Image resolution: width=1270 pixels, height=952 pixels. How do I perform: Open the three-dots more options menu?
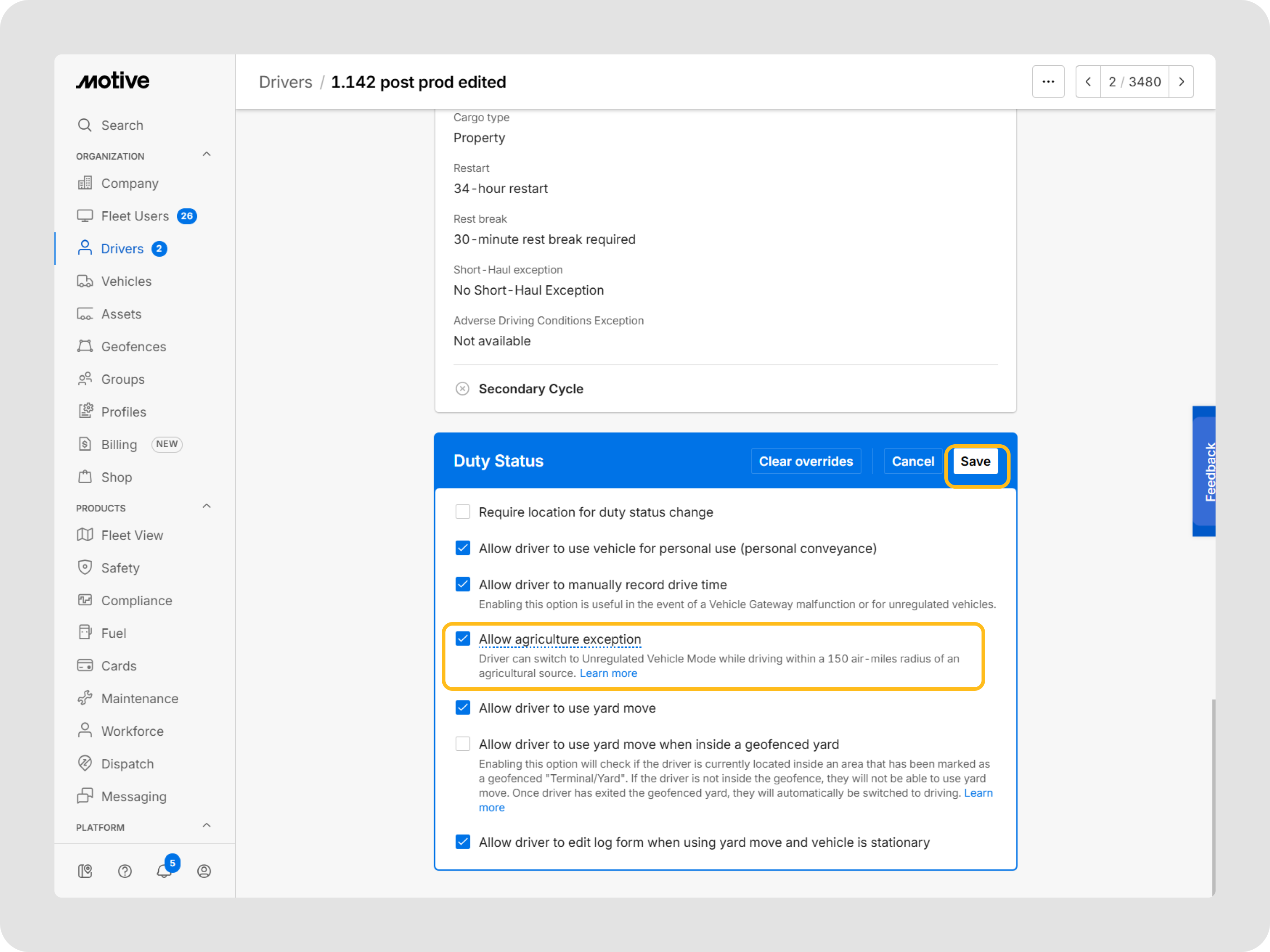[x=1048, y=82]
